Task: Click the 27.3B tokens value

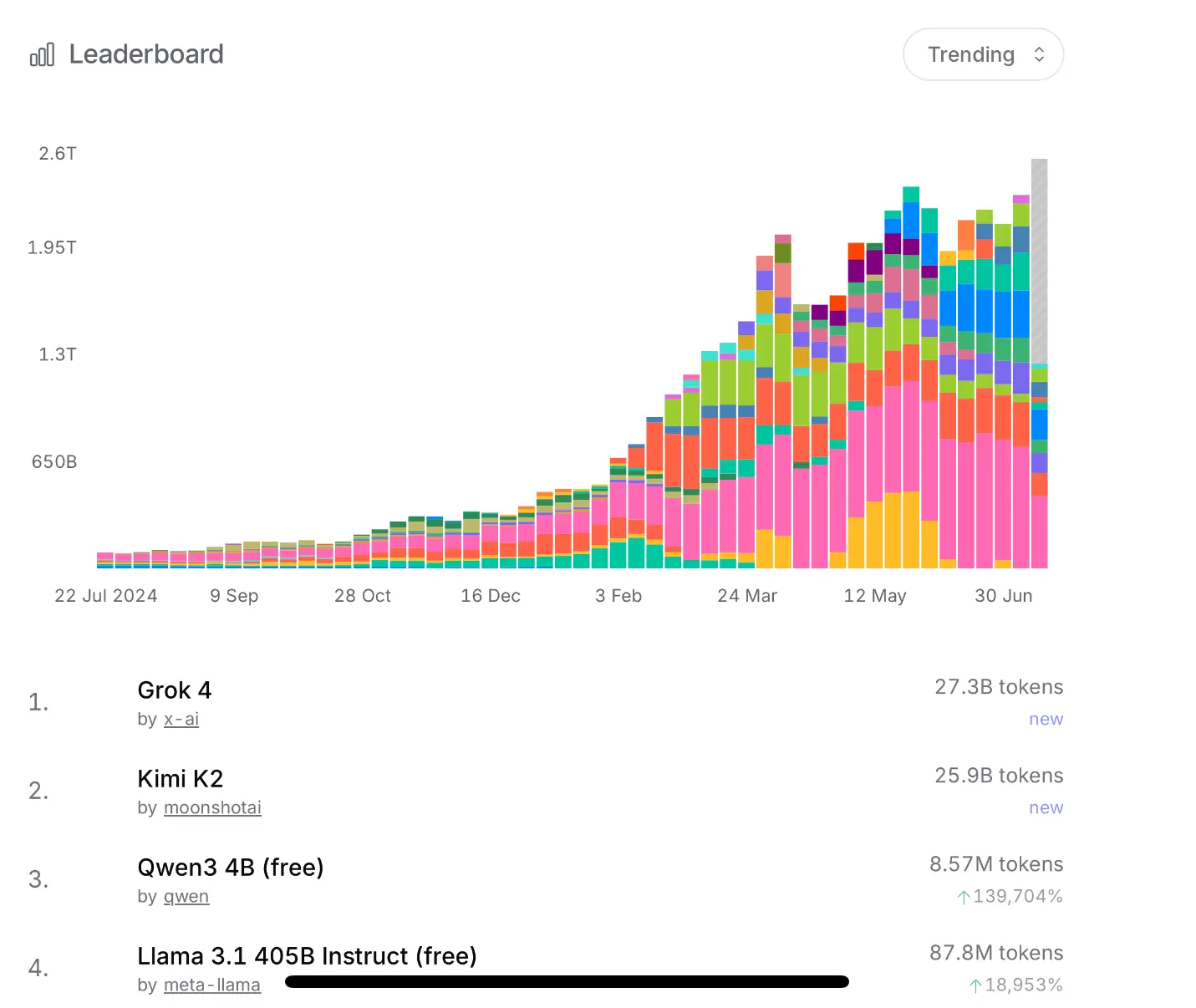Action: [x=999, y=687]
